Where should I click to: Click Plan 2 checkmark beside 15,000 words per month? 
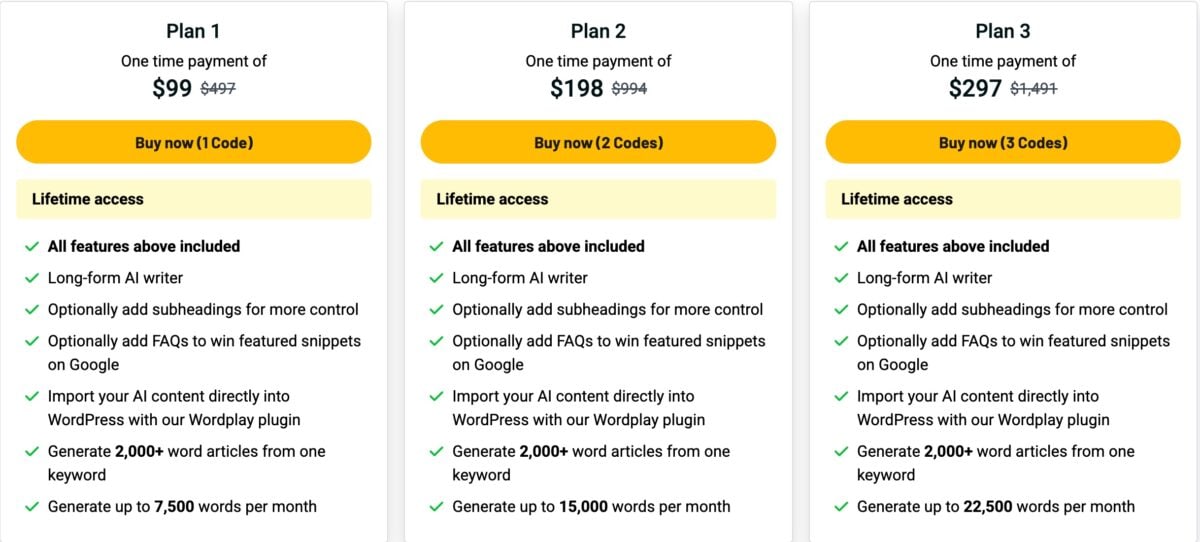pos(436,507)
